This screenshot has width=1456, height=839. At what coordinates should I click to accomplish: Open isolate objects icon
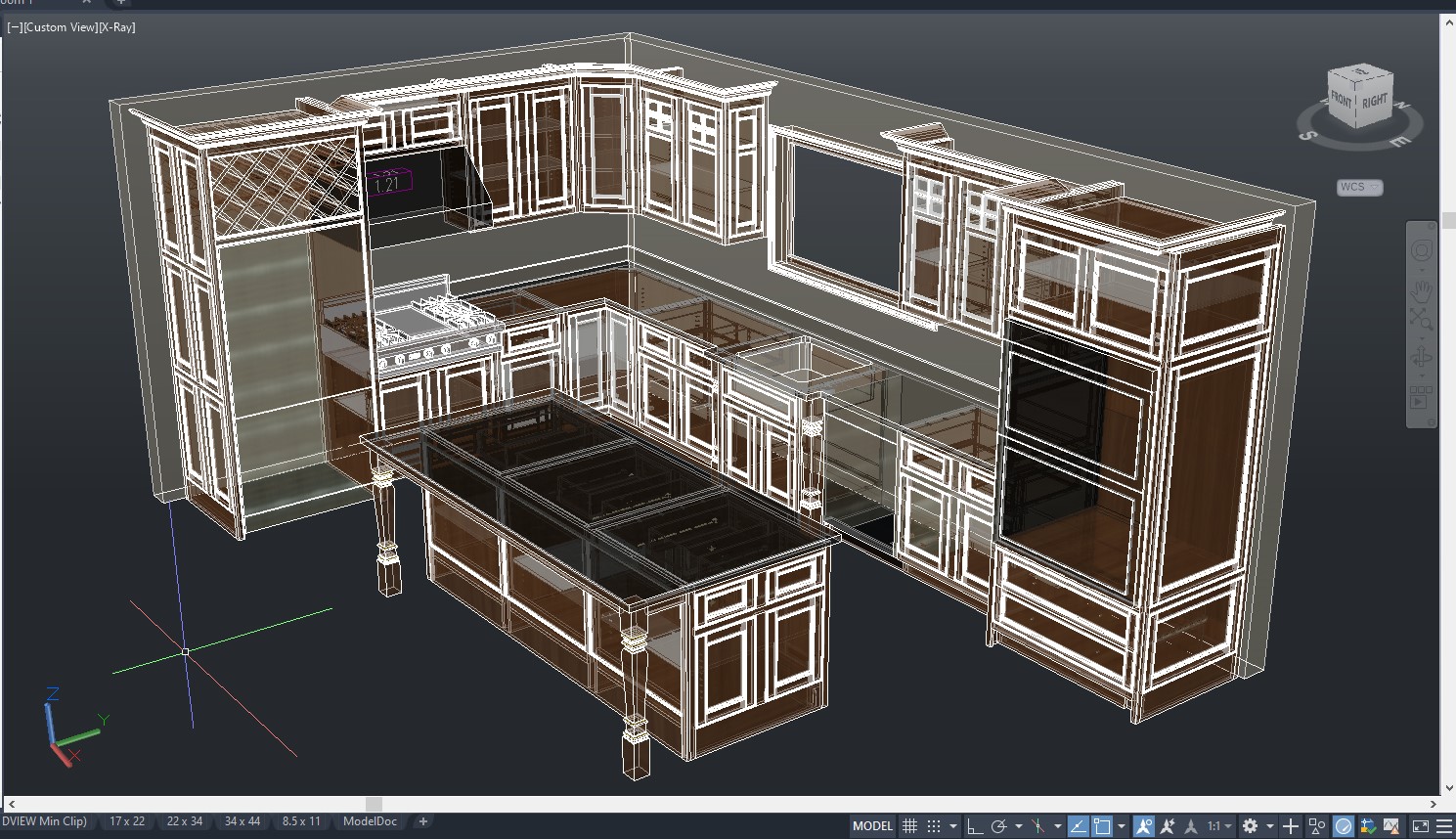click(x=1317, y=826)
